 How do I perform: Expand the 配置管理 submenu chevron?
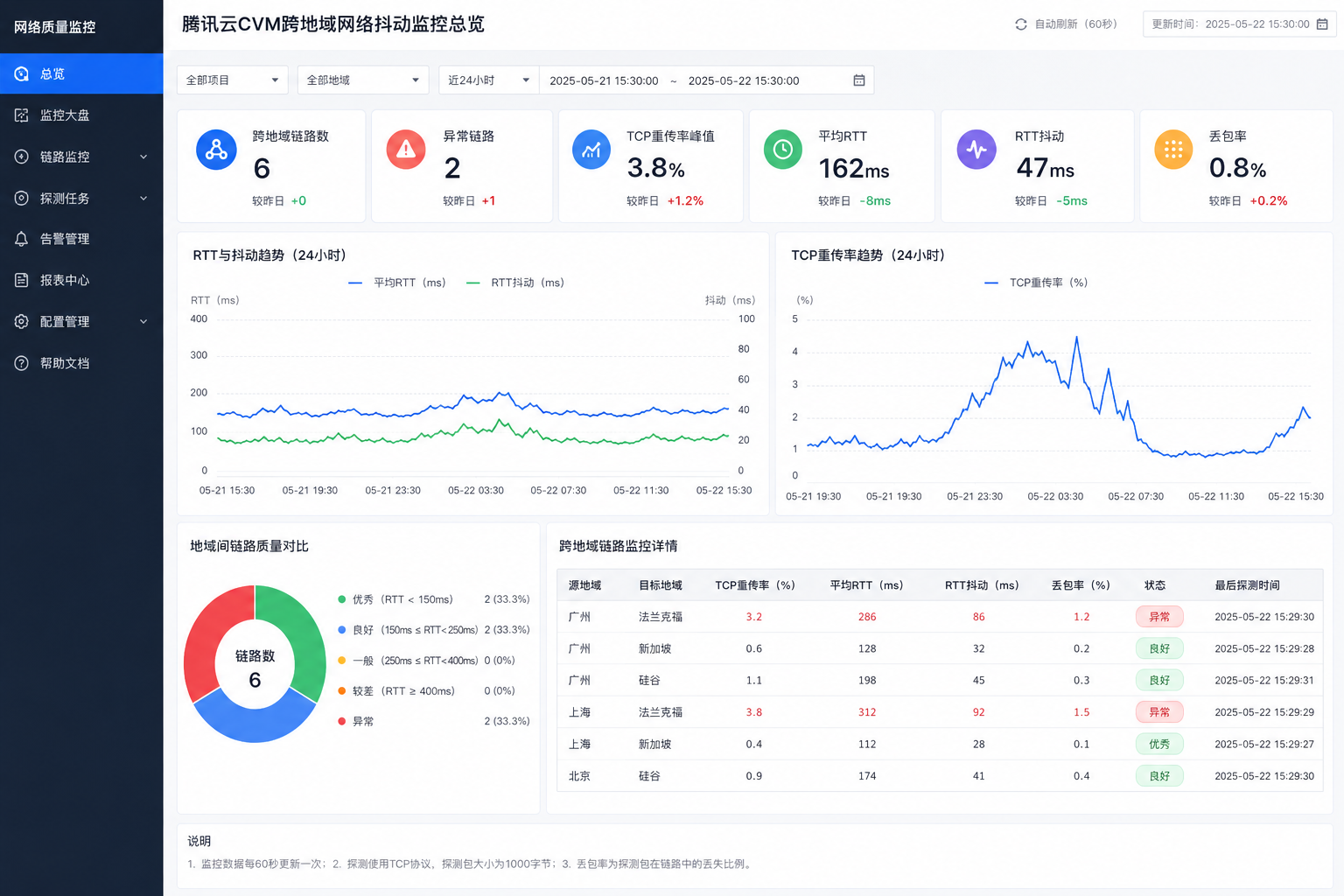coord(143,322)
